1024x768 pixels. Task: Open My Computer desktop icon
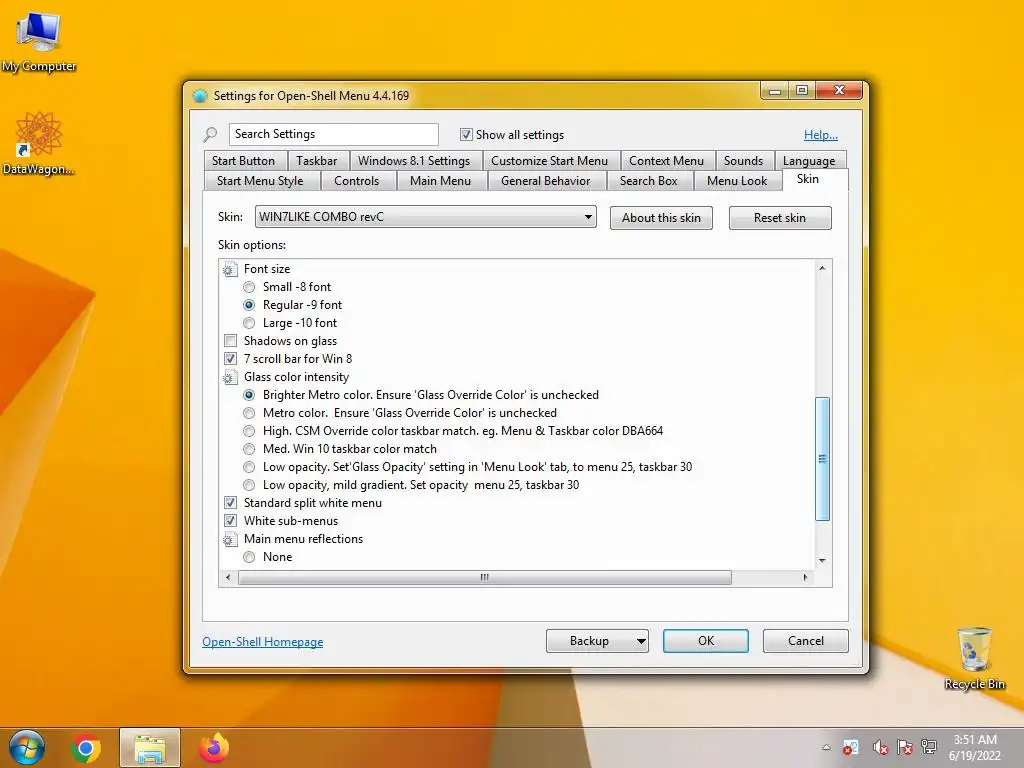click(39, 41)
